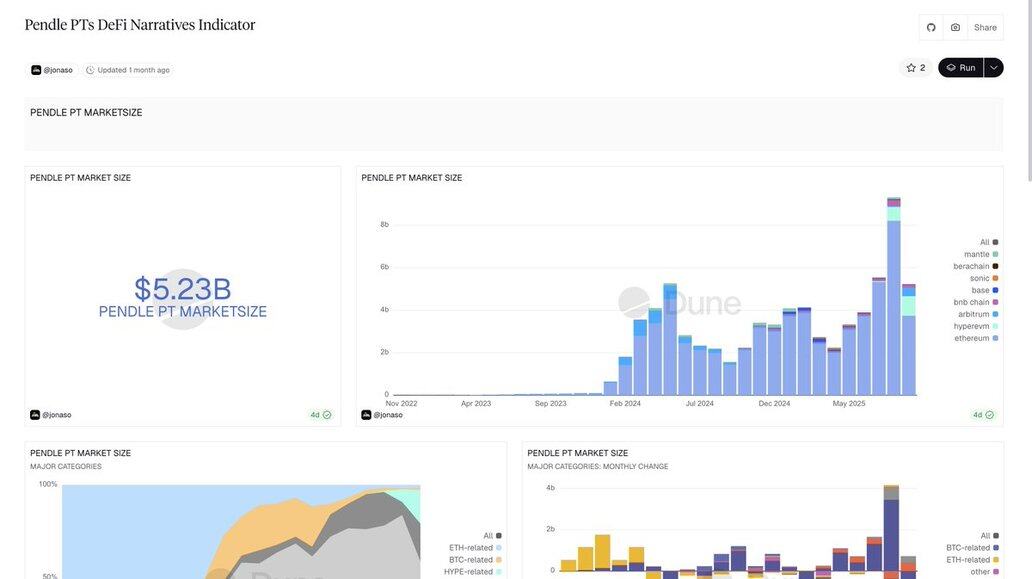Open the GitHub icon link
This screenshot has height=579, width=1032.
[x=931, y=27]
